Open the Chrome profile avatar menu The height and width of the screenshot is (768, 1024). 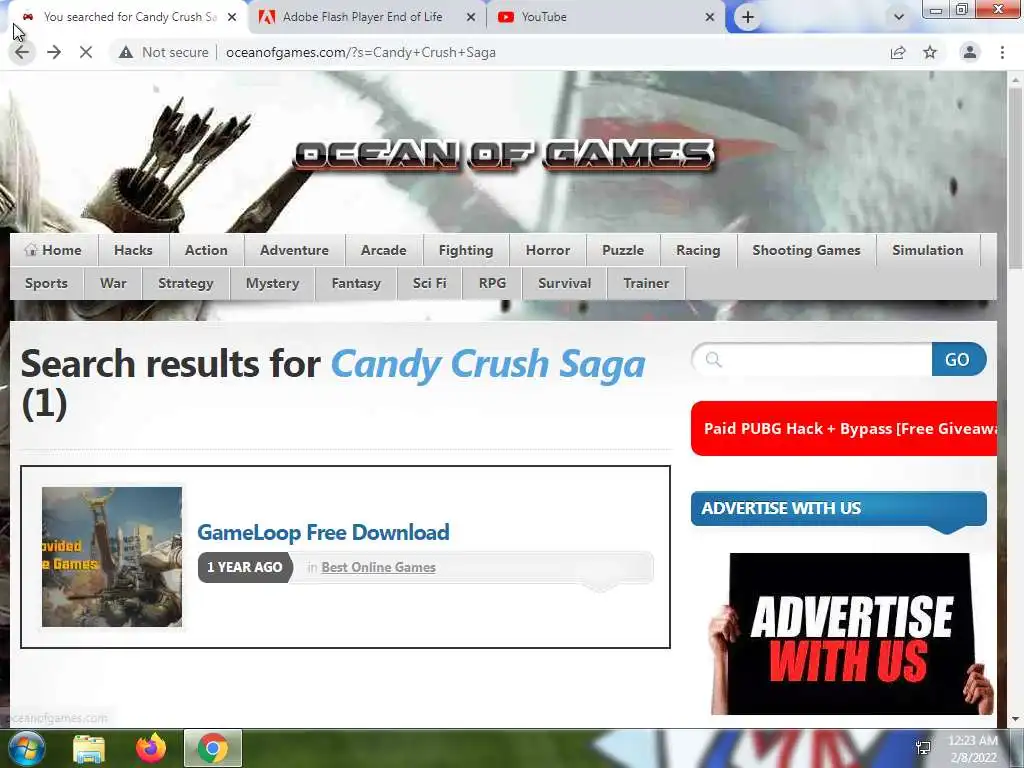(x=970, y=52)
